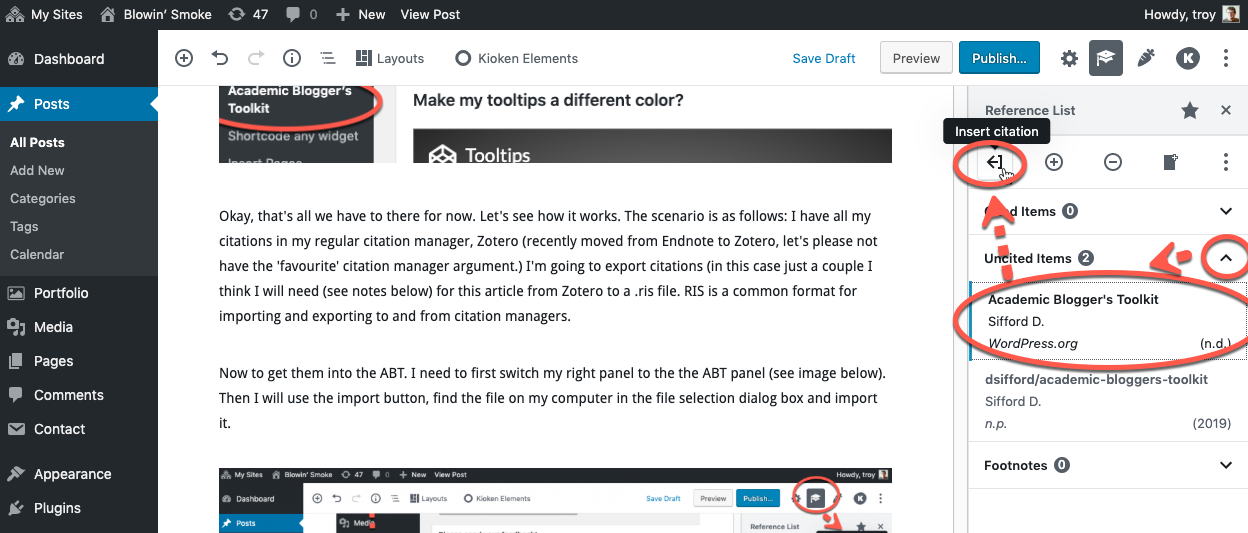Toggle the Academic Blogger's Toolkit panel
Image resolution: width=1248 pixels, height=533 pixels.
(1105, 58)
